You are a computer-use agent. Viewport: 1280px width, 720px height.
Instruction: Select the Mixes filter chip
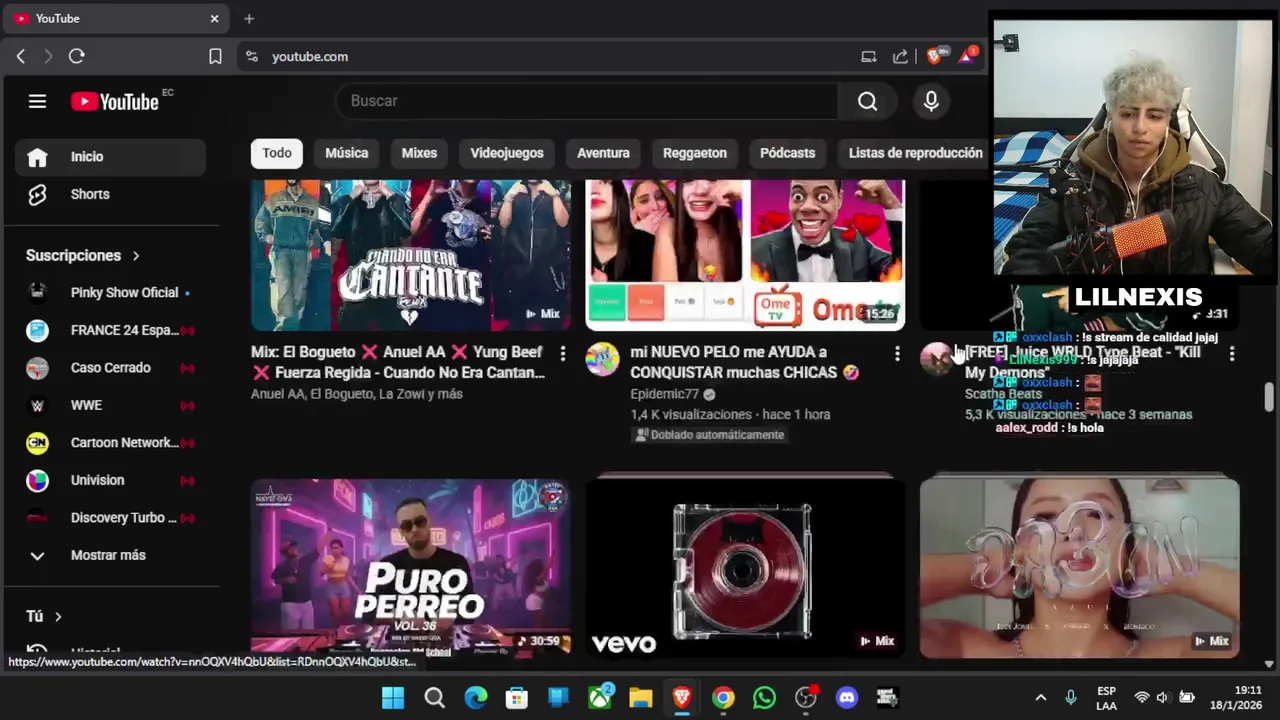click(419, 153)
